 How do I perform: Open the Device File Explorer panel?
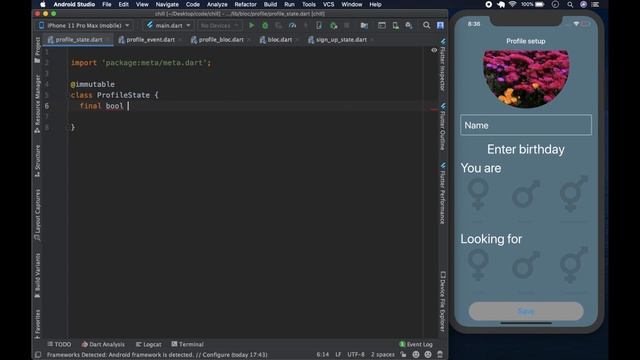442,301
